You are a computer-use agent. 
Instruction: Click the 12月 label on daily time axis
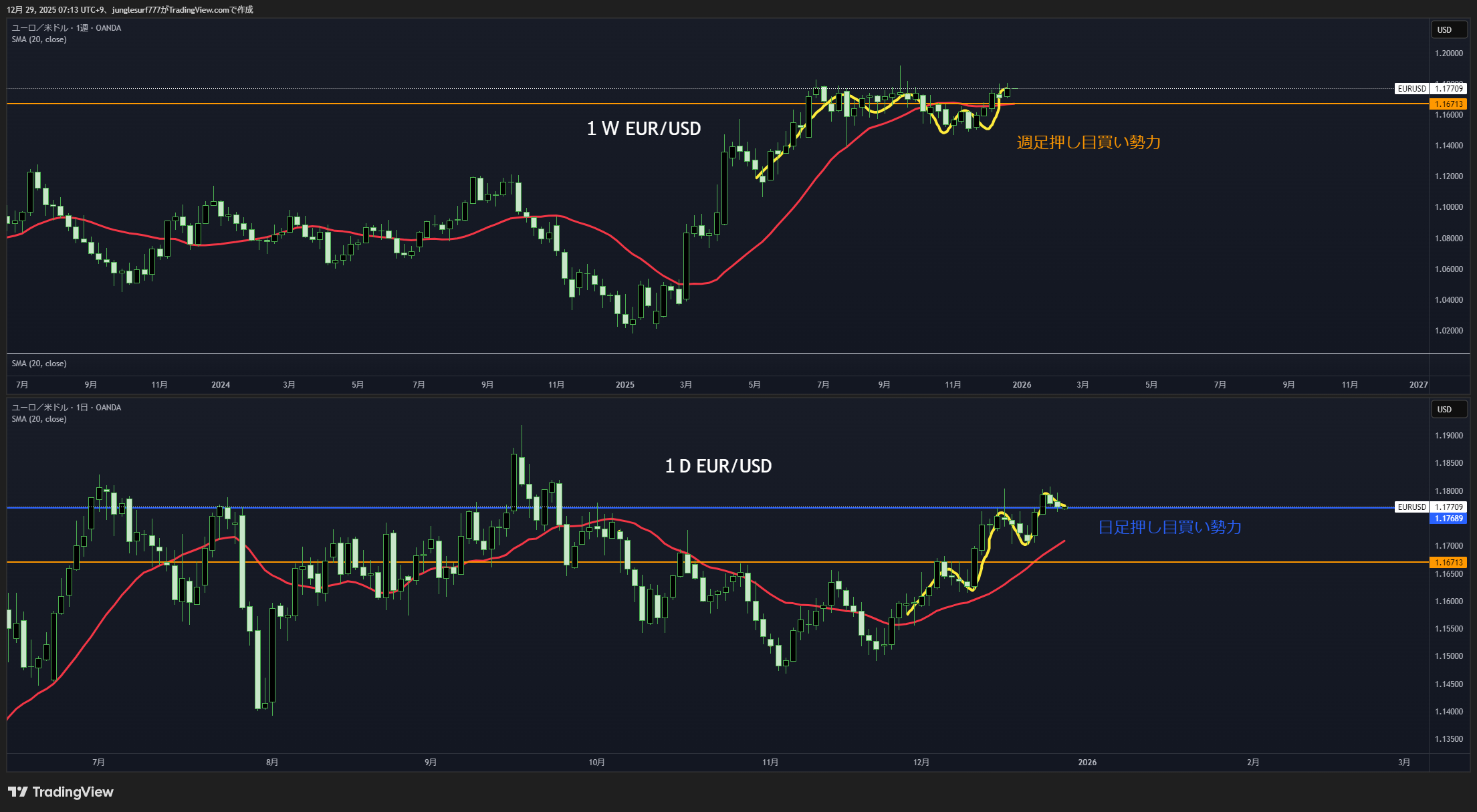pos(921,763)
